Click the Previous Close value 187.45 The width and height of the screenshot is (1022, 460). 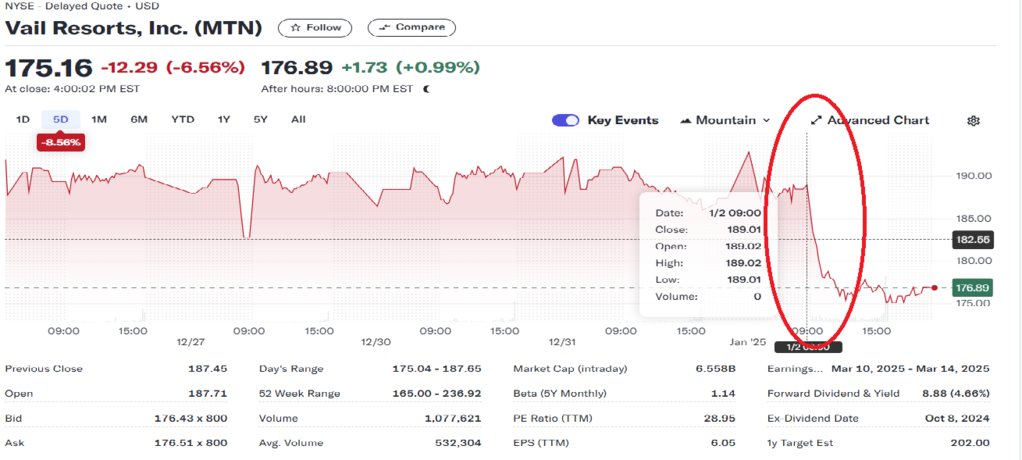208,369
